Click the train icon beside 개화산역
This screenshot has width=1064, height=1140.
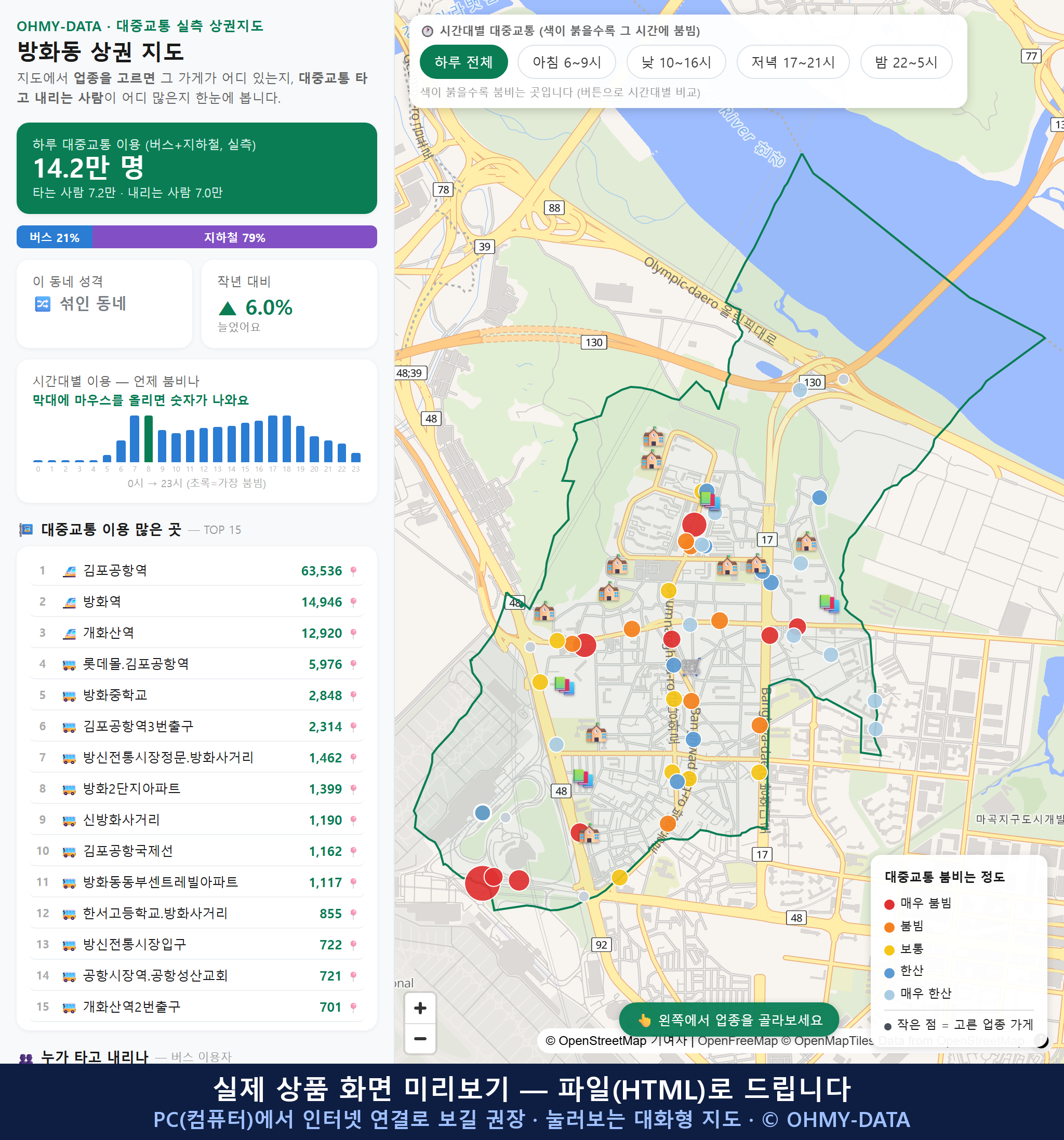click(70, 633)
